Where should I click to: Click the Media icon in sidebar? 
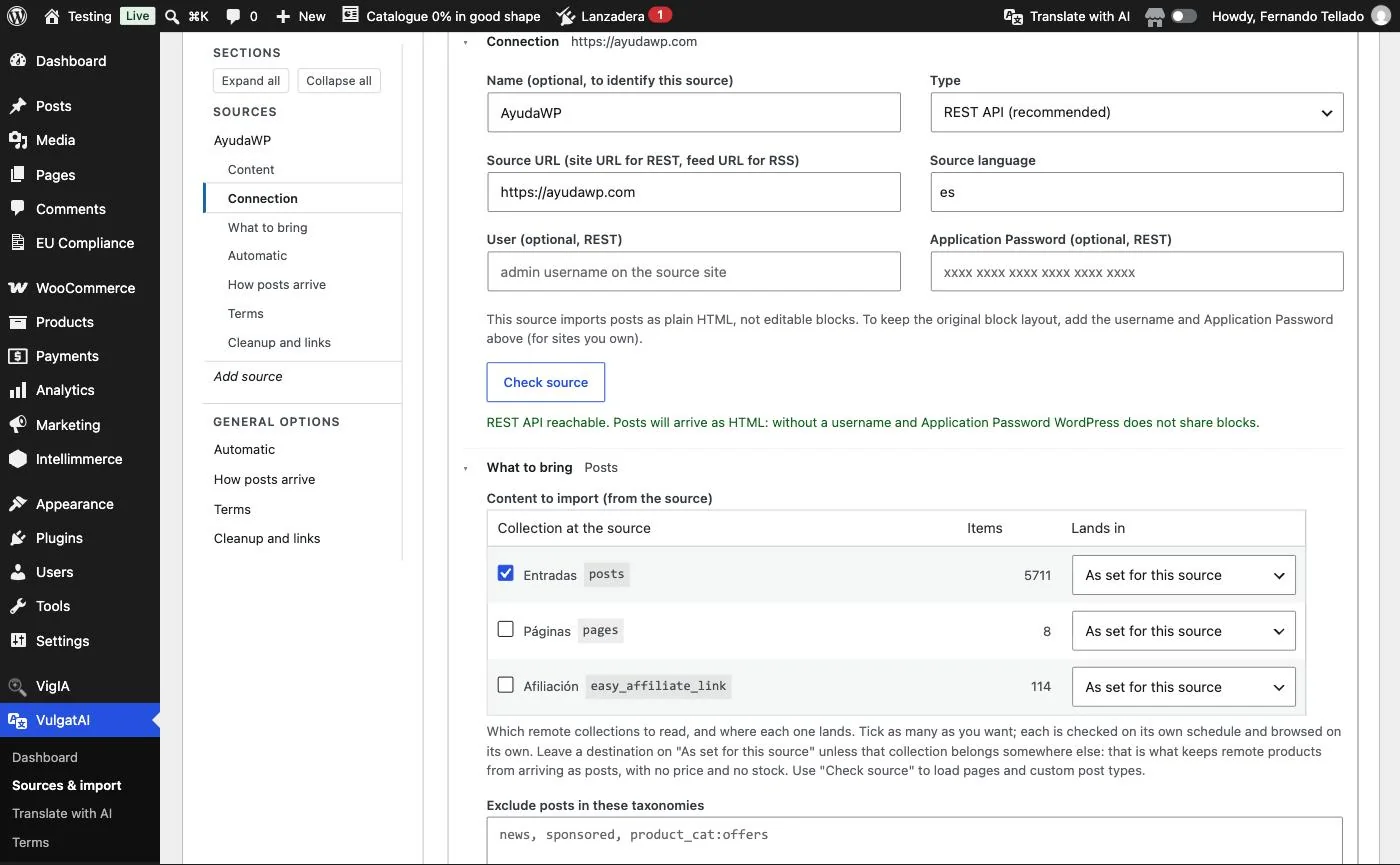click(18, 140)
